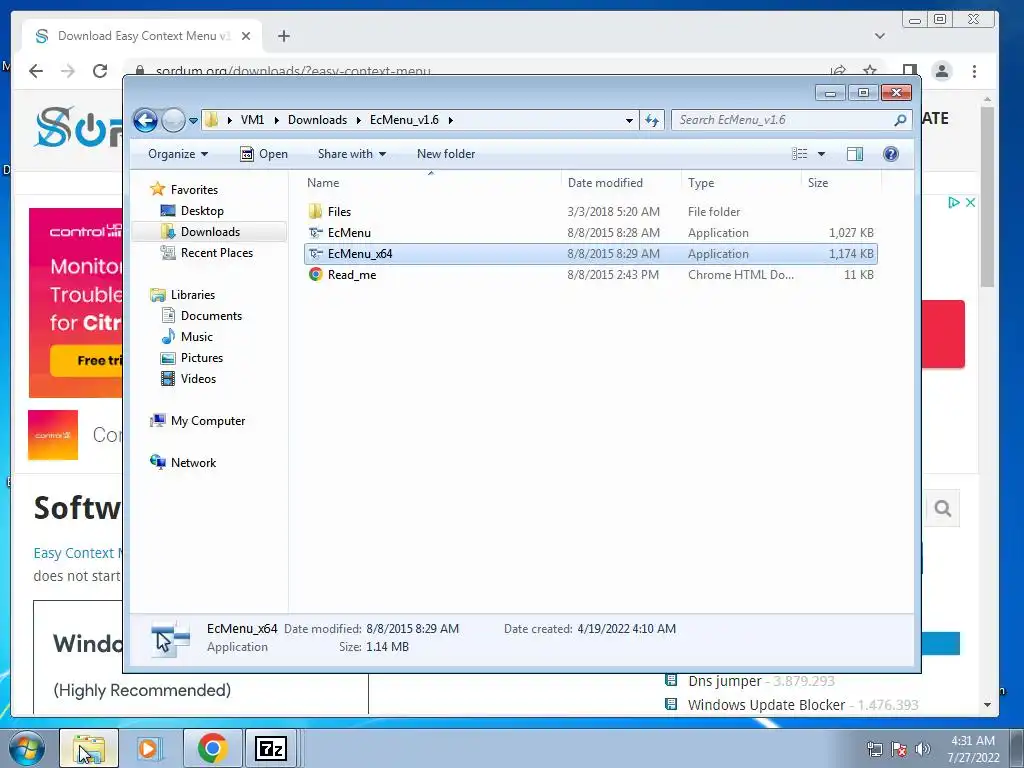
Task: Click the blue Help icon
Action: tap(891, 154)
